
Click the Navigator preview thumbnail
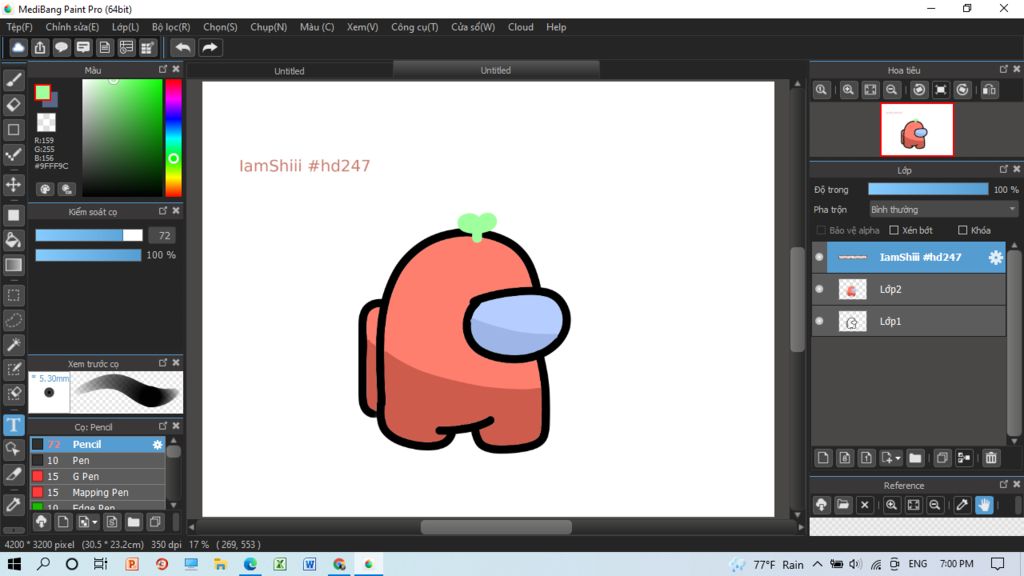point(916,129)
